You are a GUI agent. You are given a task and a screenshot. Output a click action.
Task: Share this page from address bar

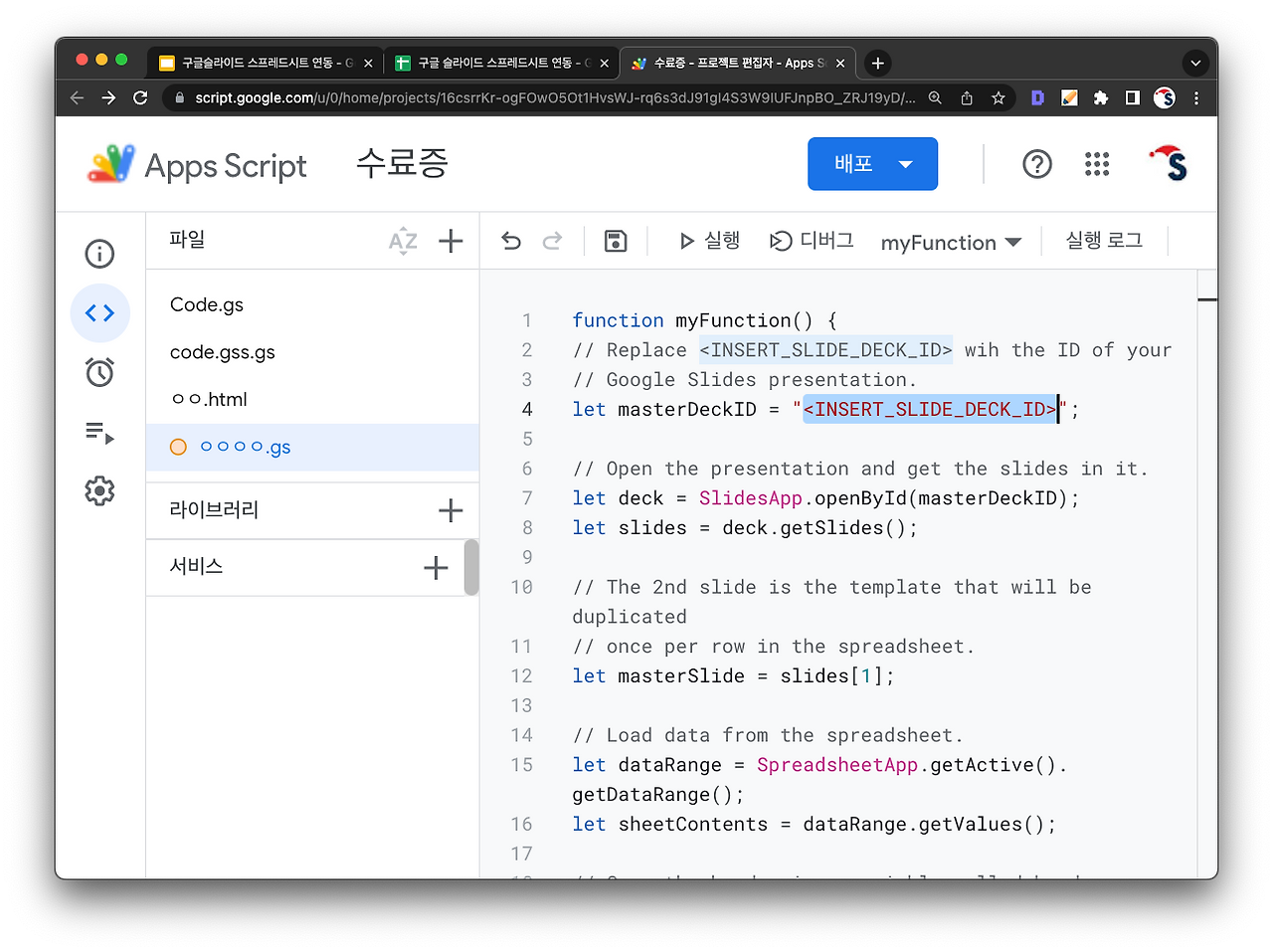967,97
